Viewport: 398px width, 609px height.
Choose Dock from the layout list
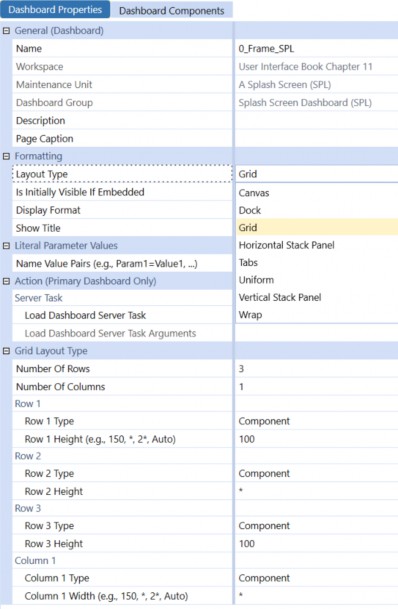317,210
